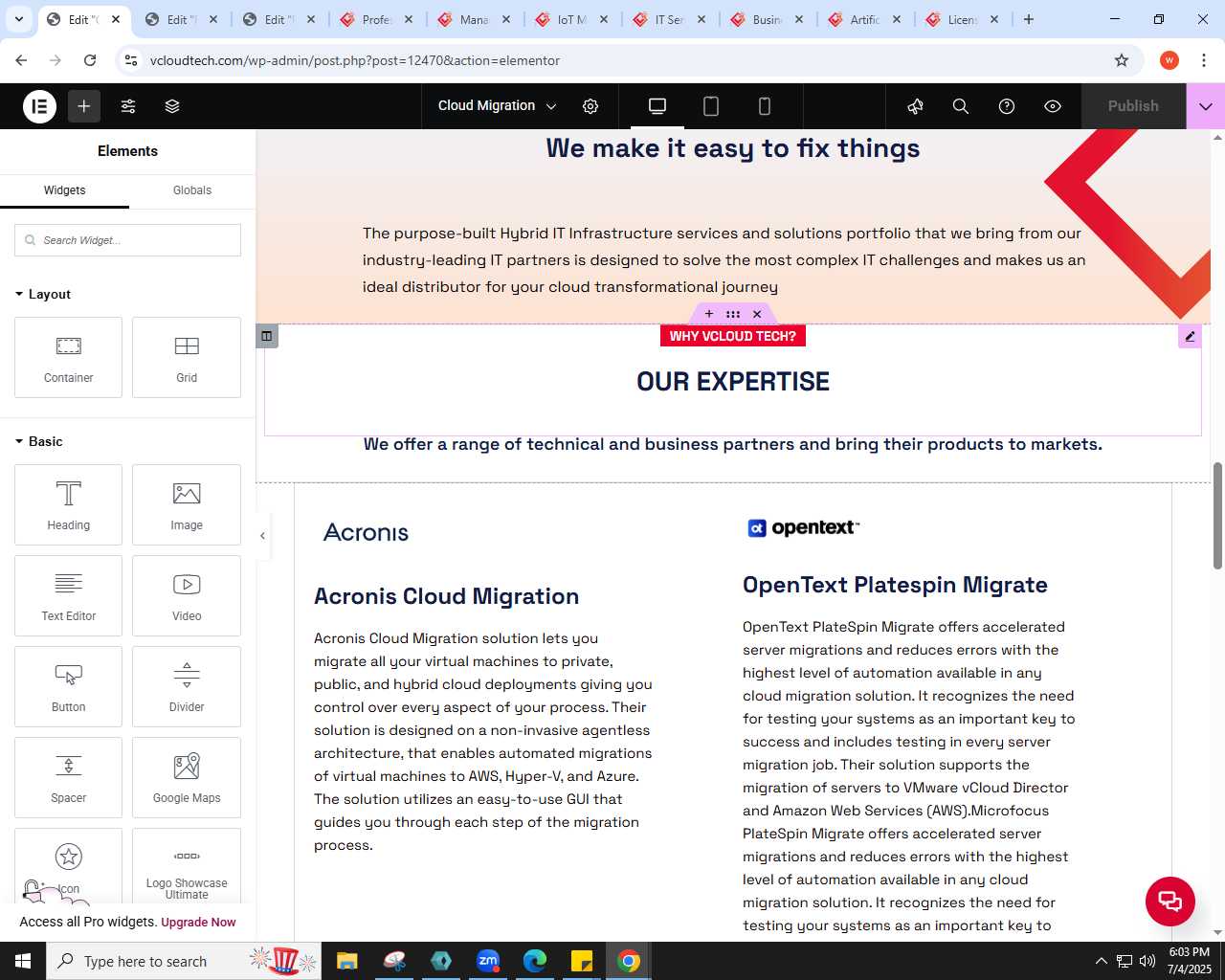Open the Help question mark icon

pyautogui.click(x=1007, y=106)
